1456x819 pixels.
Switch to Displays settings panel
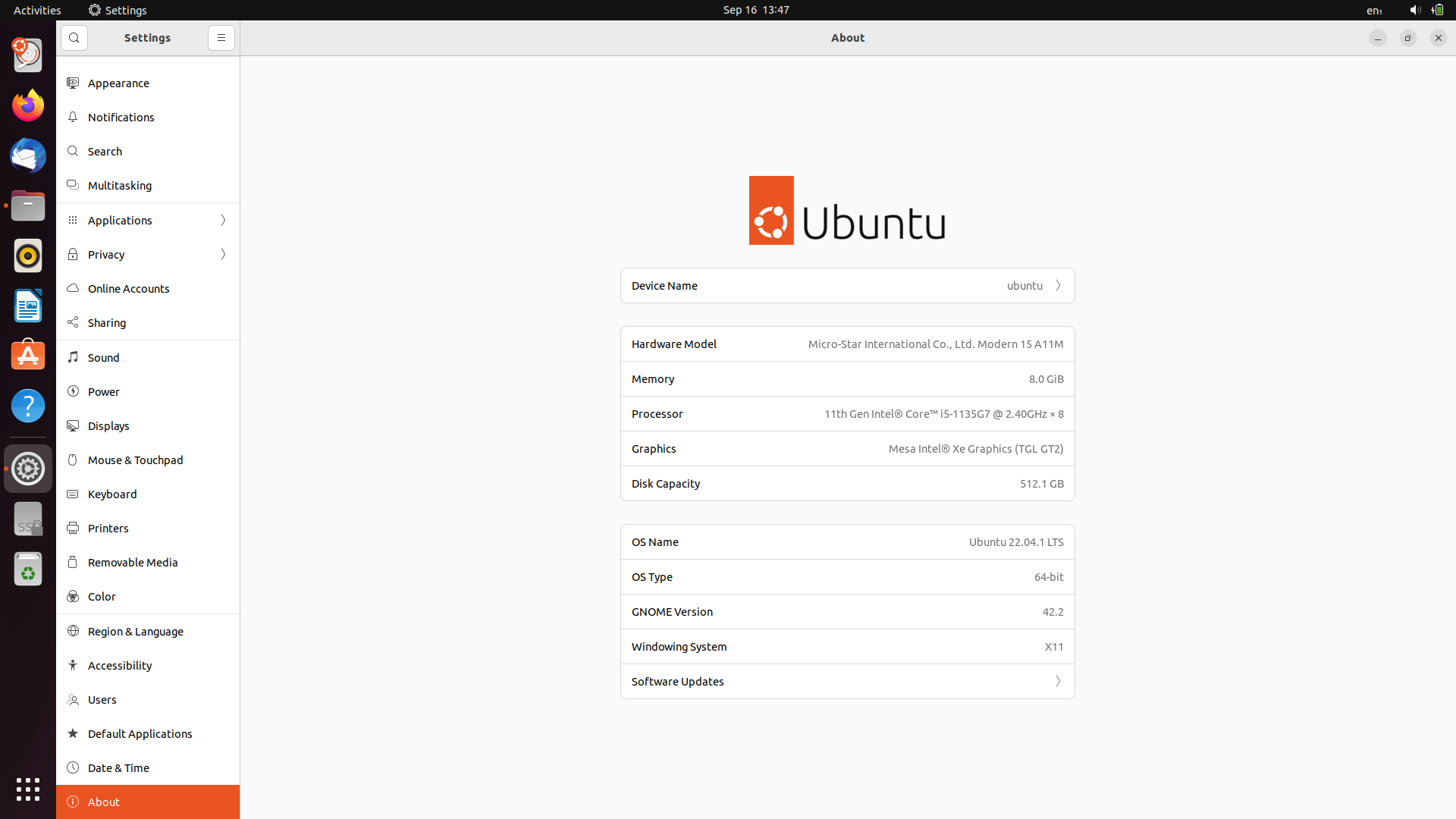click(148, 425)
